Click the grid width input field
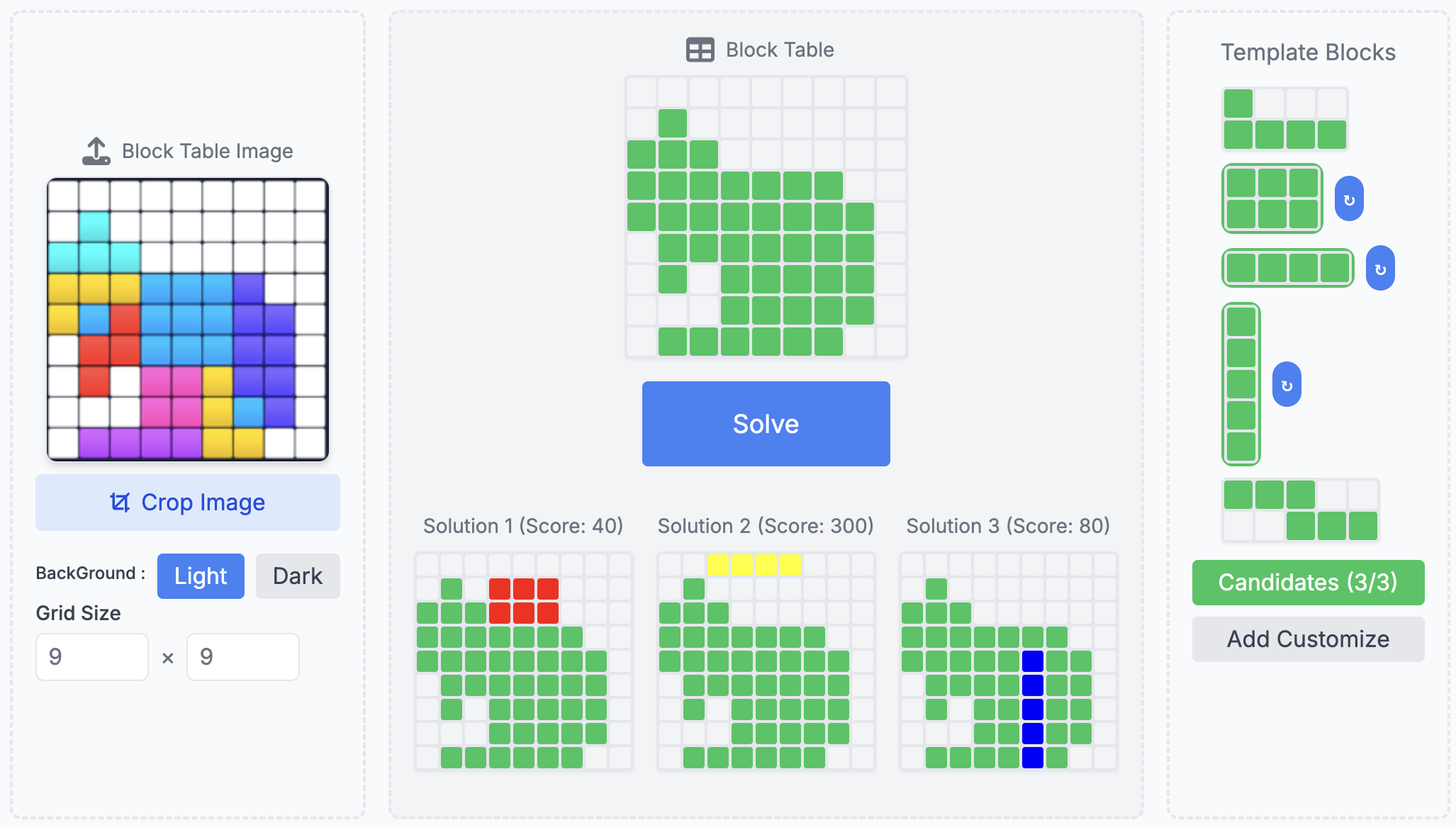This screenshot has height=825, width=1456. click(x=92, y=657)
